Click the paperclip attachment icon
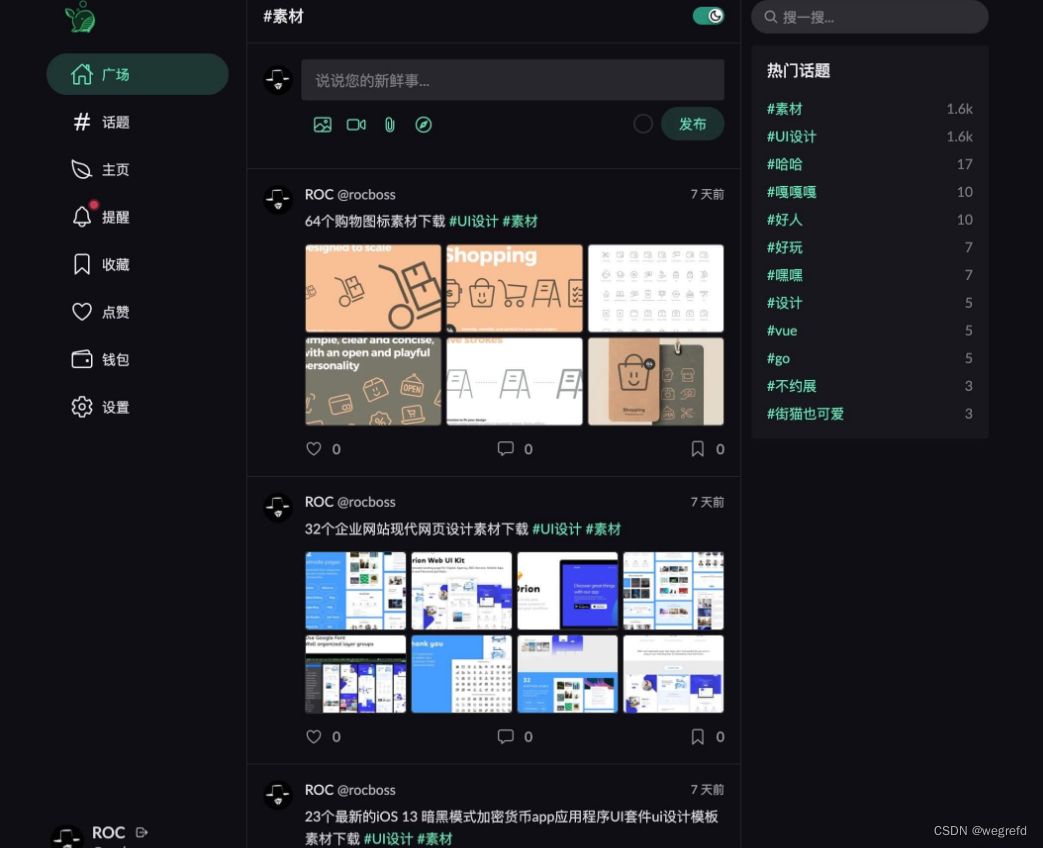Image resolution: width=1043 pixels, height=848 pixels. [x=389, y=124]
